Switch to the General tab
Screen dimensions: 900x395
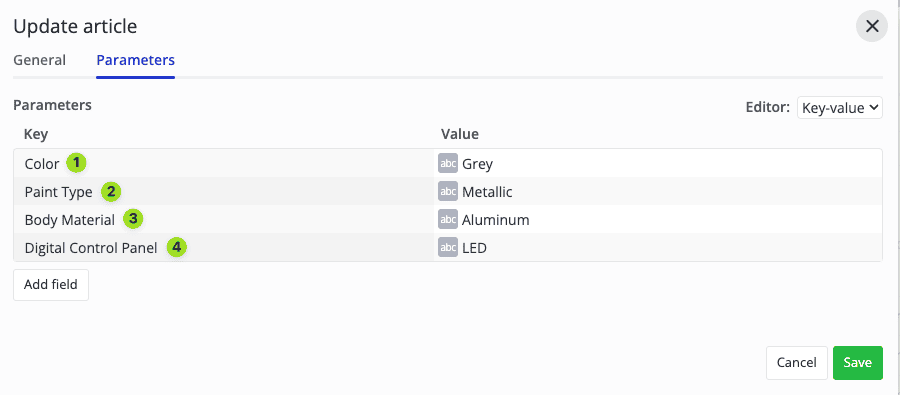[40, 60]
